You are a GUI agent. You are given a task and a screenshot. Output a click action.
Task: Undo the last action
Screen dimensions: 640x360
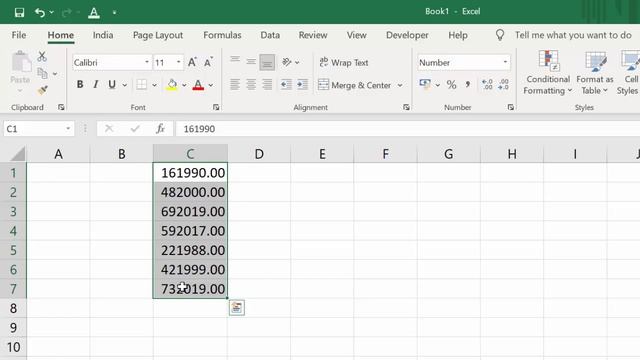click(x=40, y=13)
